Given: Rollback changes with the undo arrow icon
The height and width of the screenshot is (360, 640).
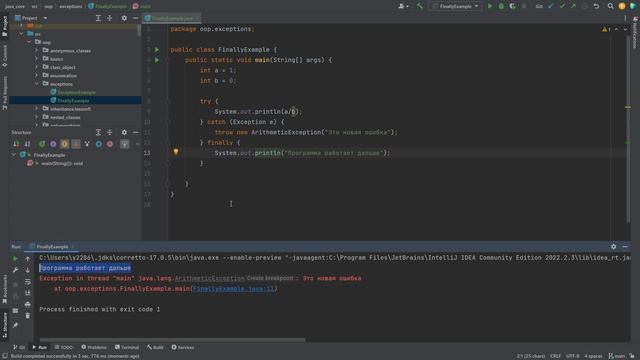Looking at the screenshot, I should point(596,6).
